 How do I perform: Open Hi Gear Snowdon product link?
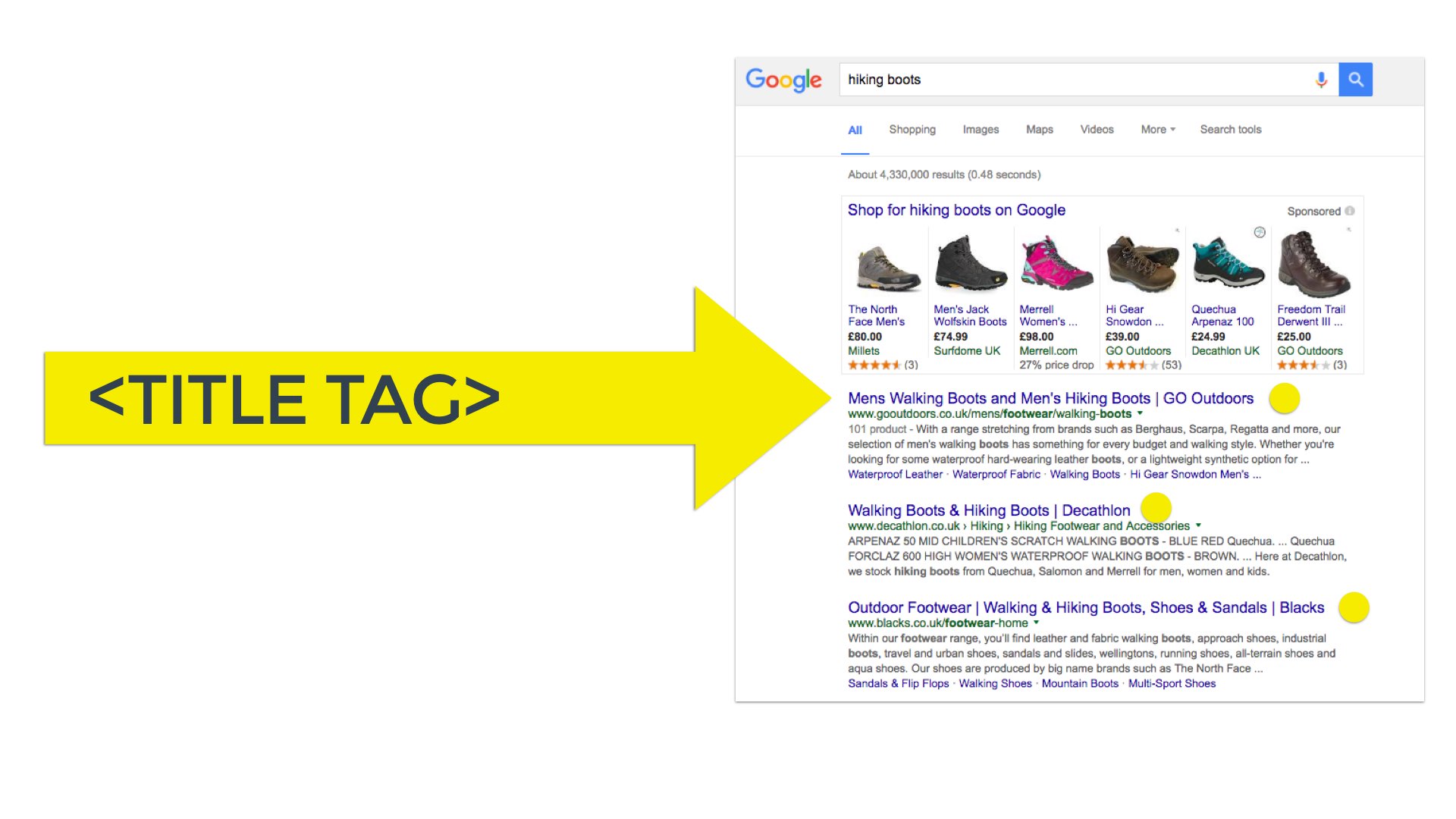(1134, 315)
